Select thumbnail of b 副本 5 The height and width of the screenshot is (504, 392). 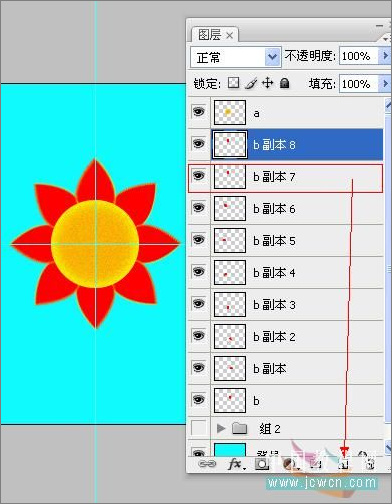[230, 240]
